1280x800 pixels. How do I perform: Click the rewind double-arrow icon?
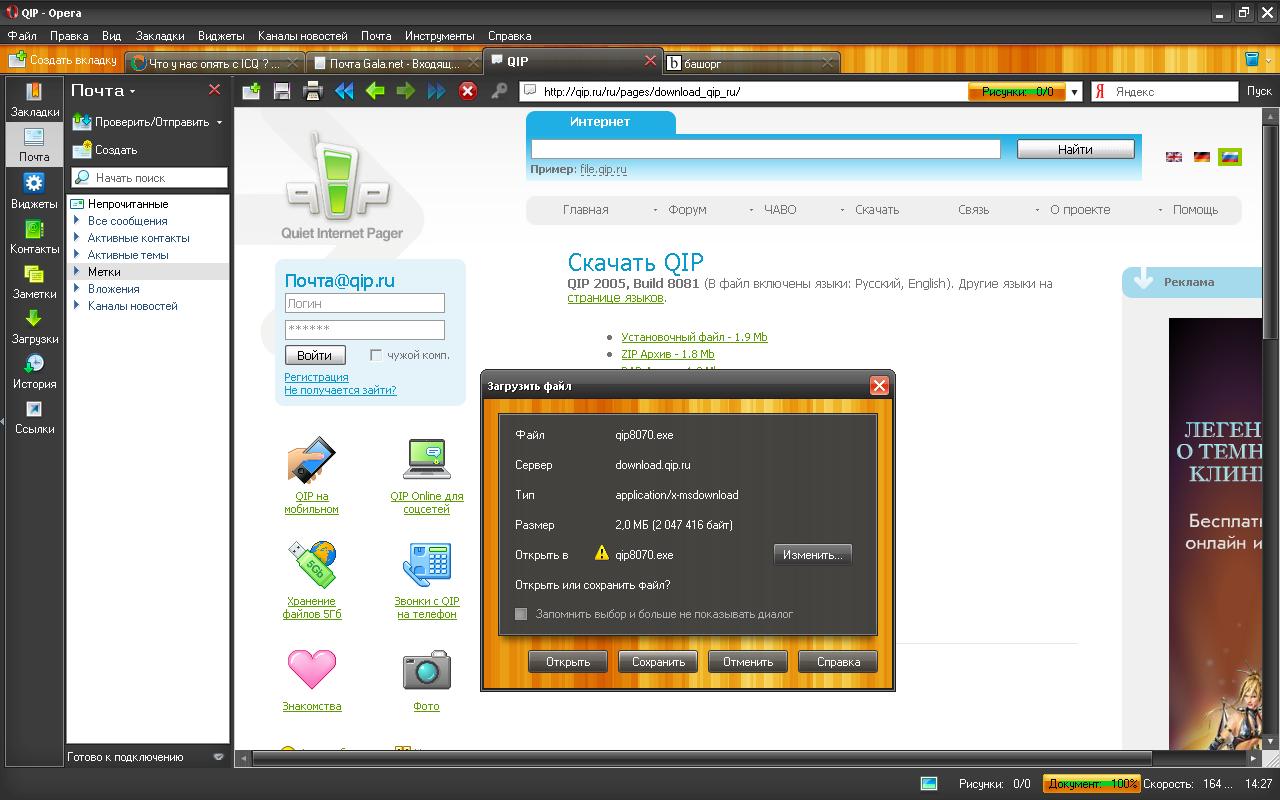point(344,91)
